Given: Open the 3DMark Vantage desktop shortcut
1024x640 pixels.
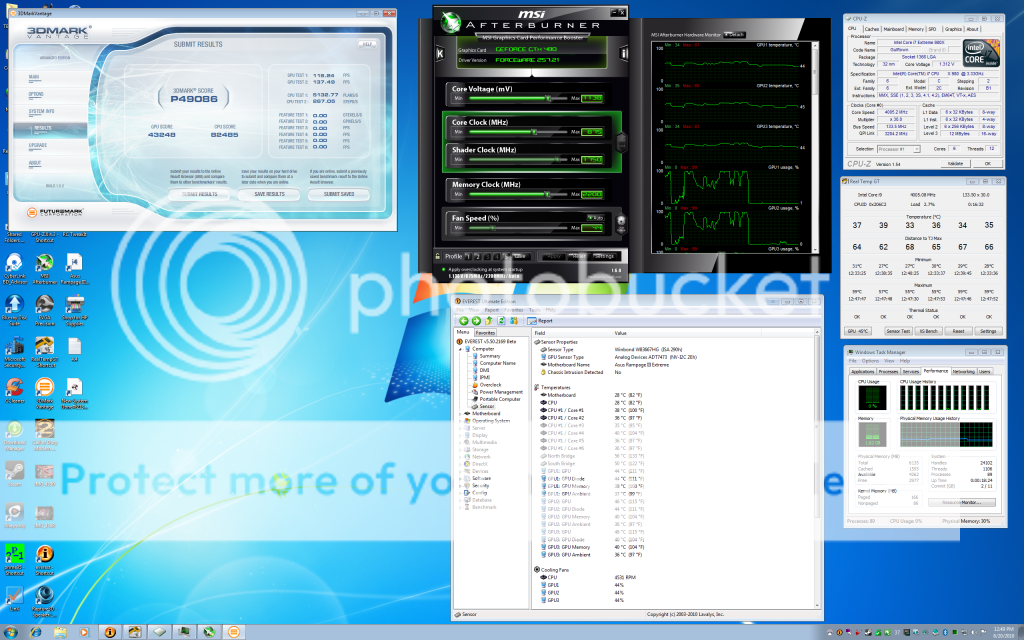Looking at the screenshot, I should coord(44,394).
